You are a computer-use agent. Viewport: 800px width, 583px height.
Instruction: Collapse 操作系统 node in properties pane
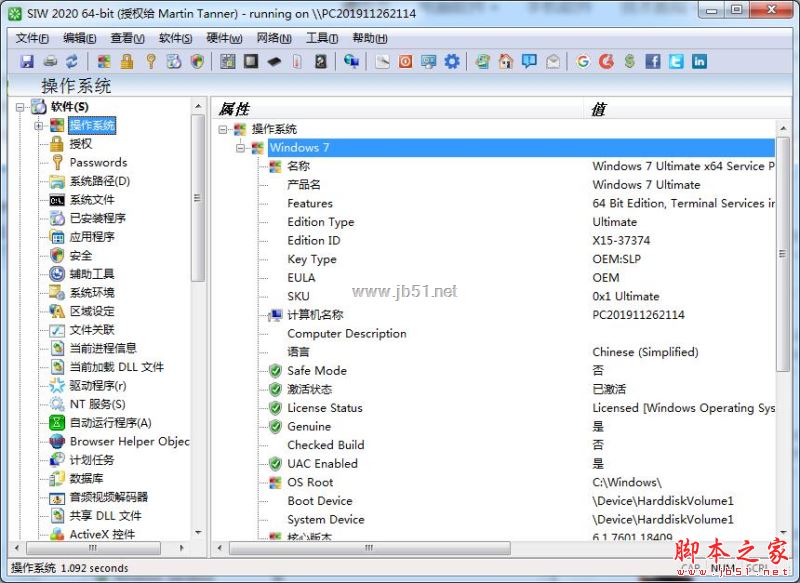tap(222, 129)
